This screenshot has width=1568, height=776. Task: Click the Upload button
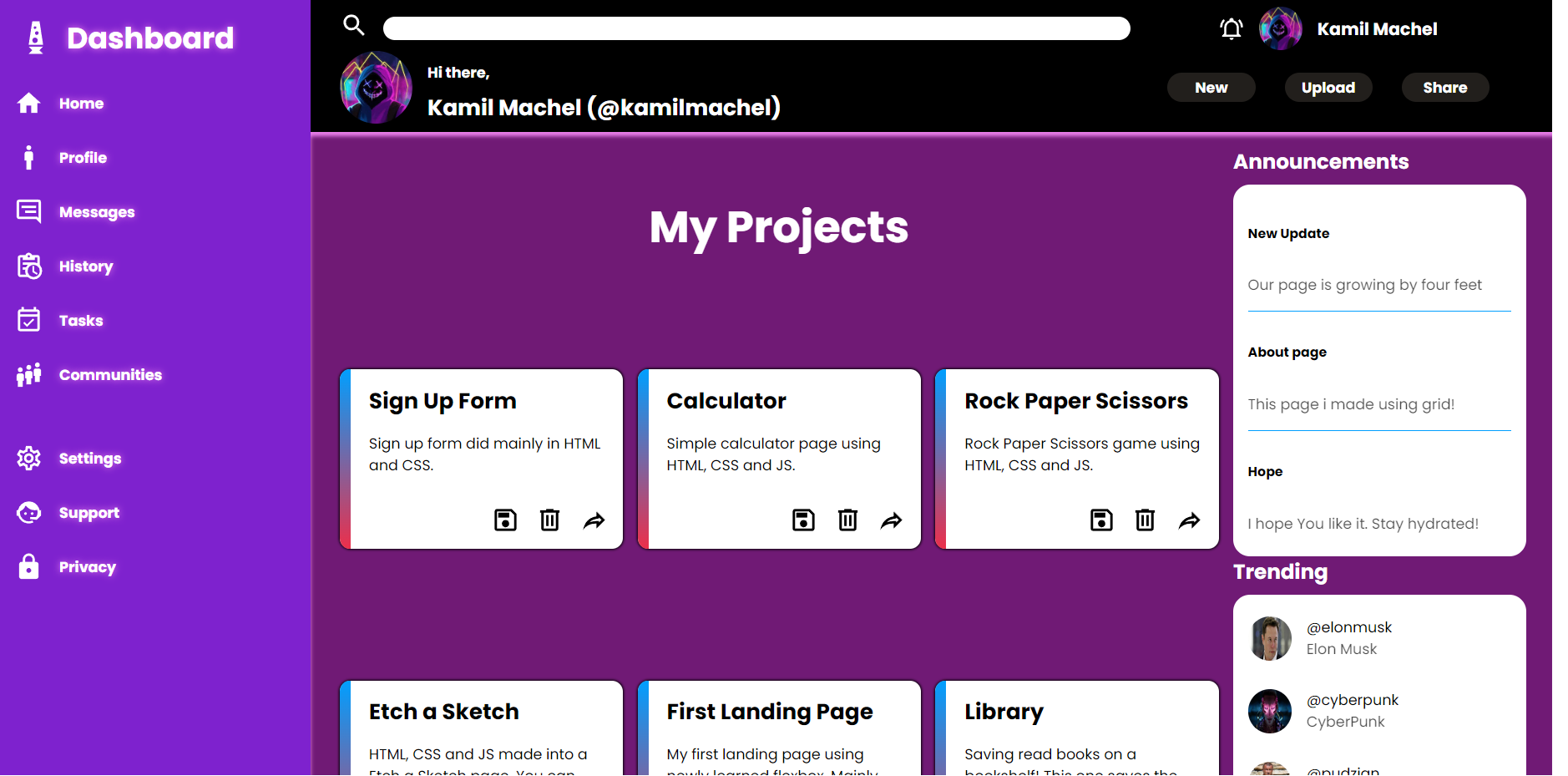(1328, 87)
